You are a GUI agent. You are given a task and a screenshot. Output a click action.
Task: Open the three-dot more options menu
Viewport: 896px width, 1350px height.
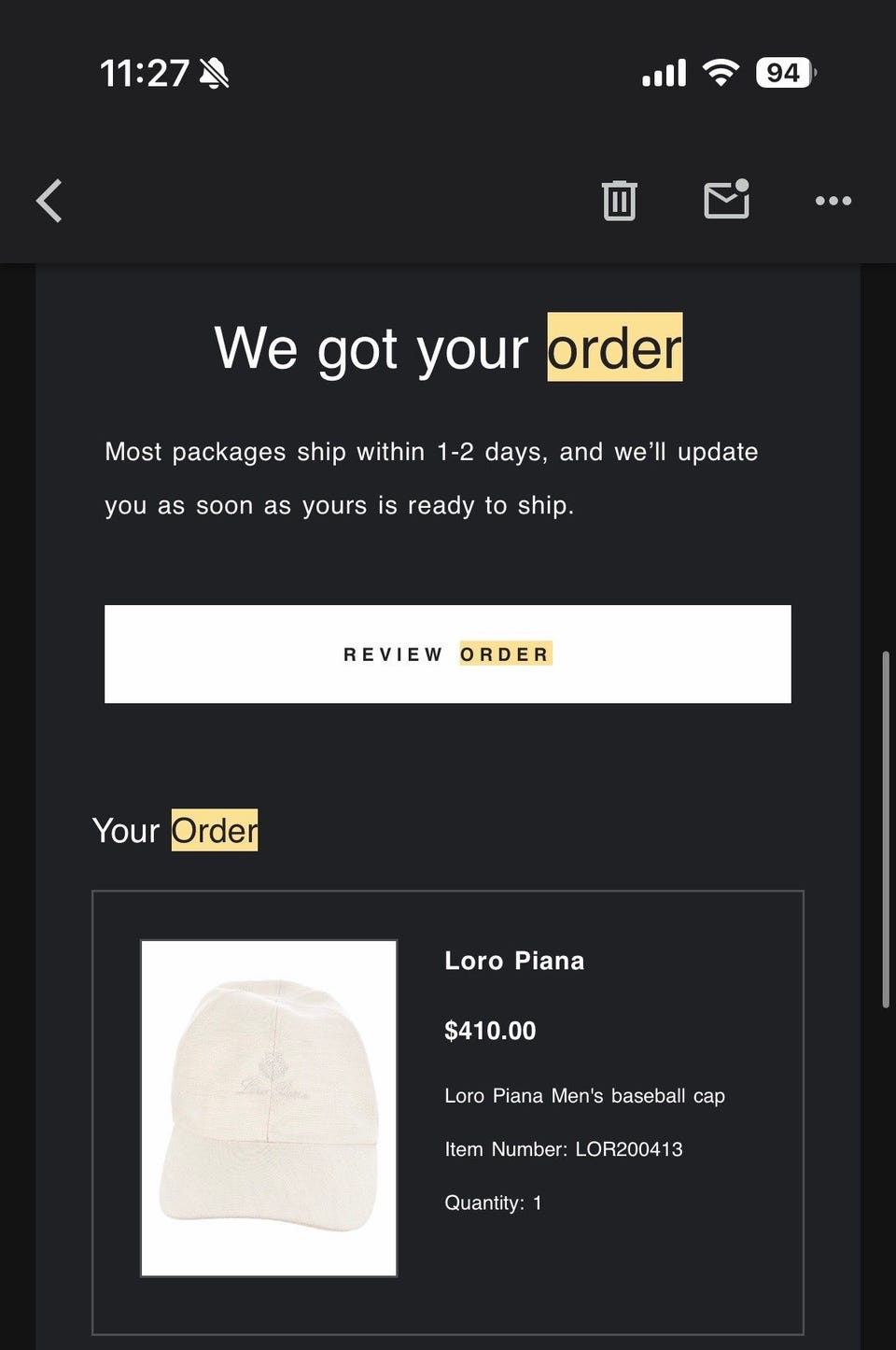(833, 201)
